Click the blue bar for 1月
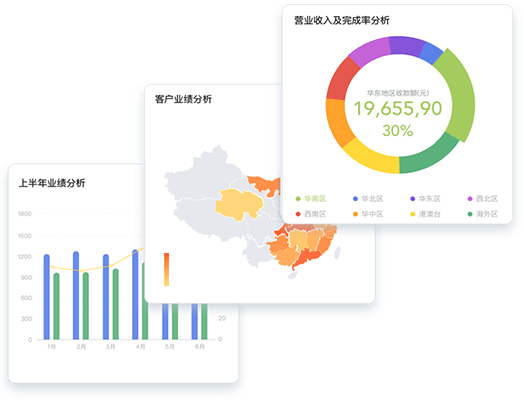 [x=46, y=297]
